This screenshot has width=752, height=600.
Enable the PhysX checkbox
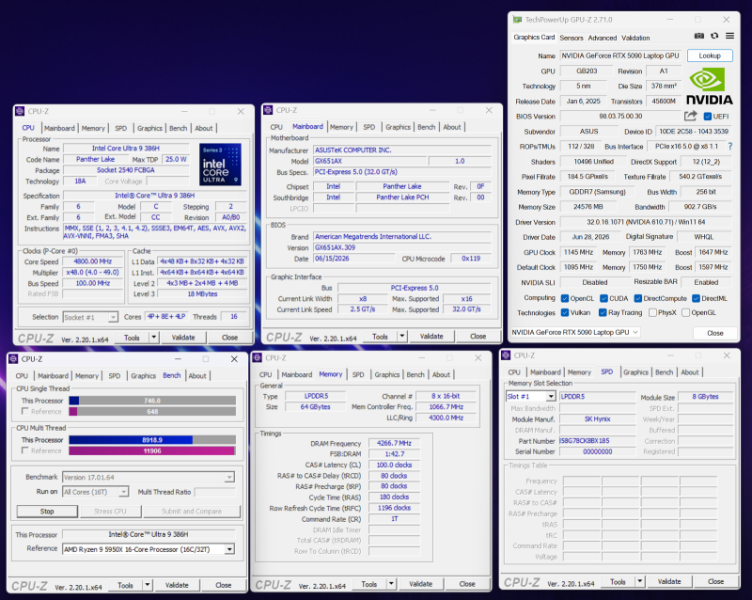click(652, 312)
